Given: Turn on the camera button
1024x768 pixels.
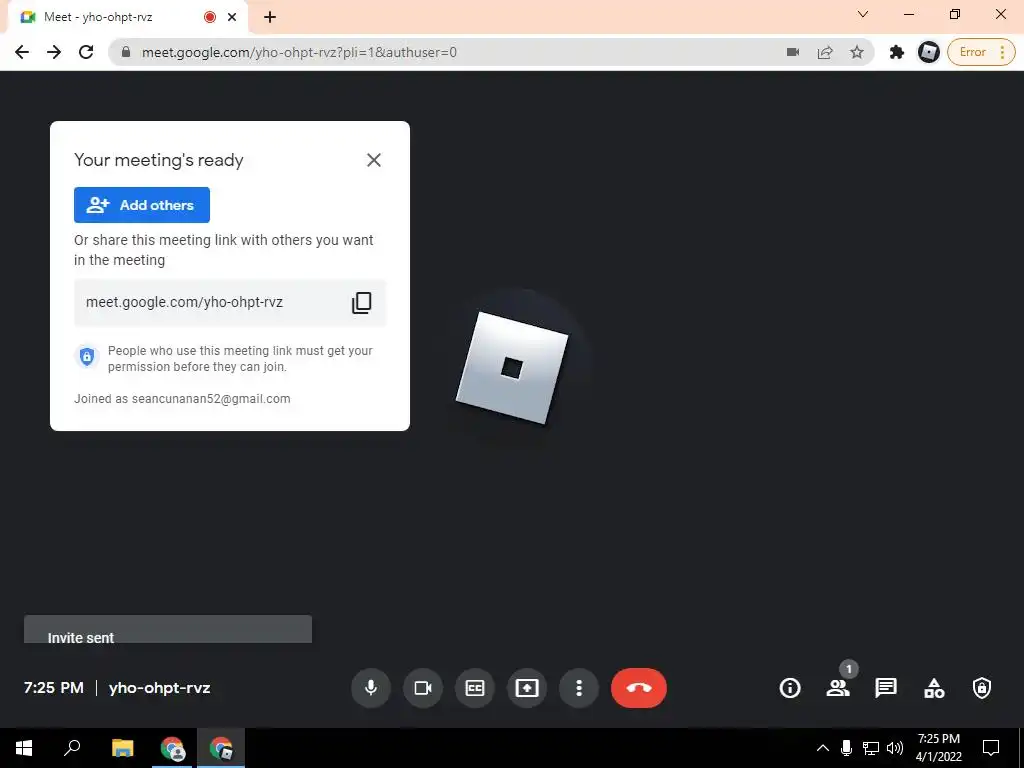Looking at the screenshot, I should (423, 688).
